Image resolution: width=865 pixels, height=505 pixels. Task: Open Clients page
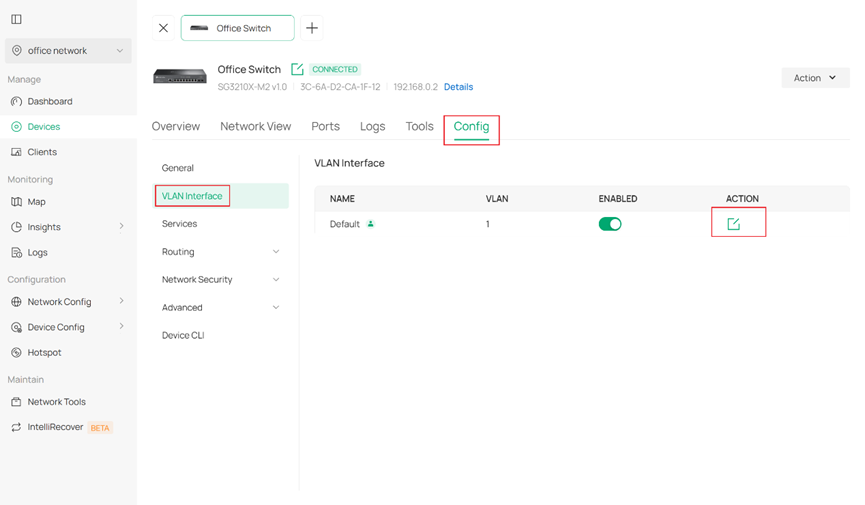42,152
